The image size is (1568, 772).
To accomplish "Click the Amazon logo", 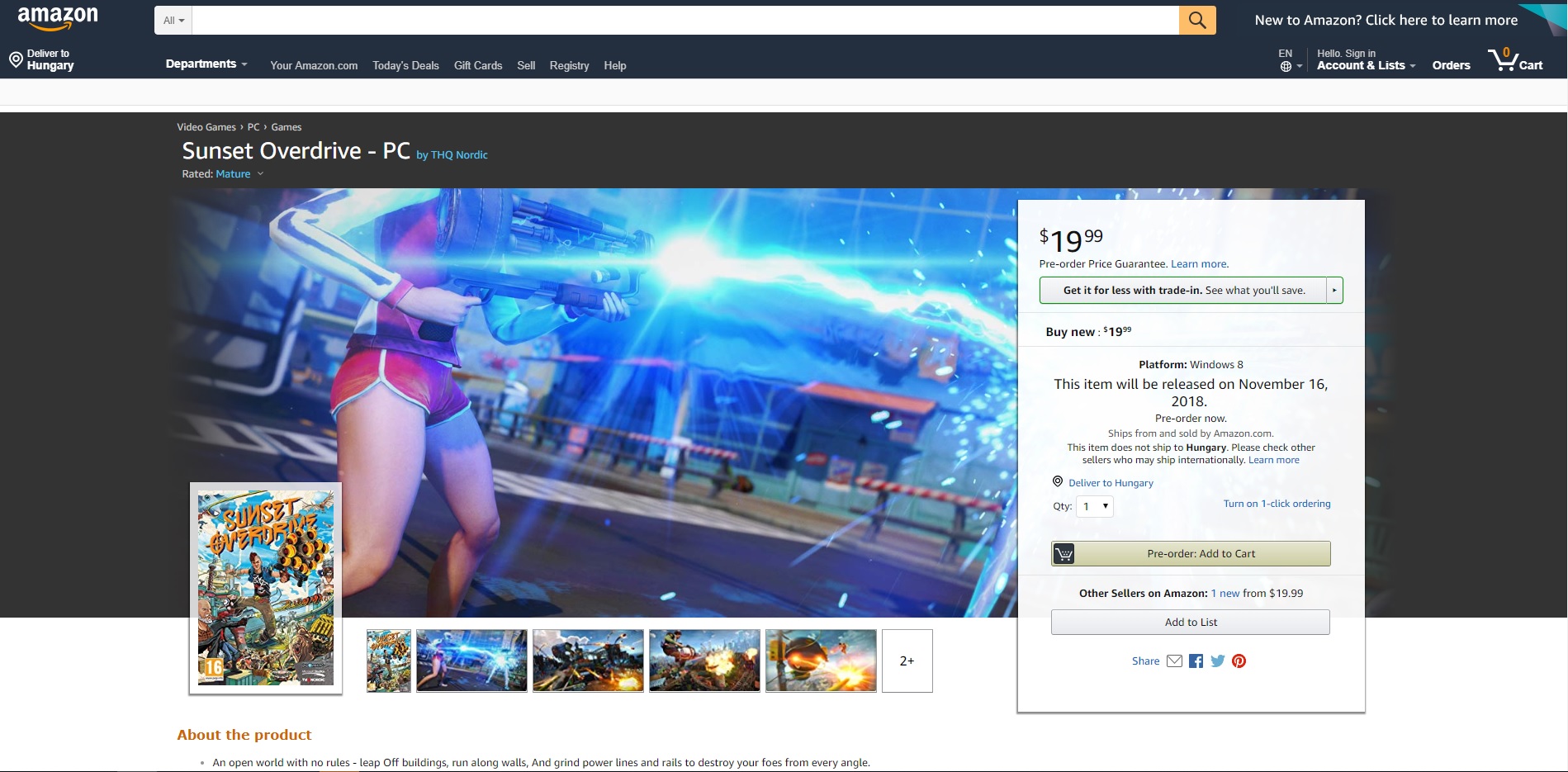I will (58, 18).
